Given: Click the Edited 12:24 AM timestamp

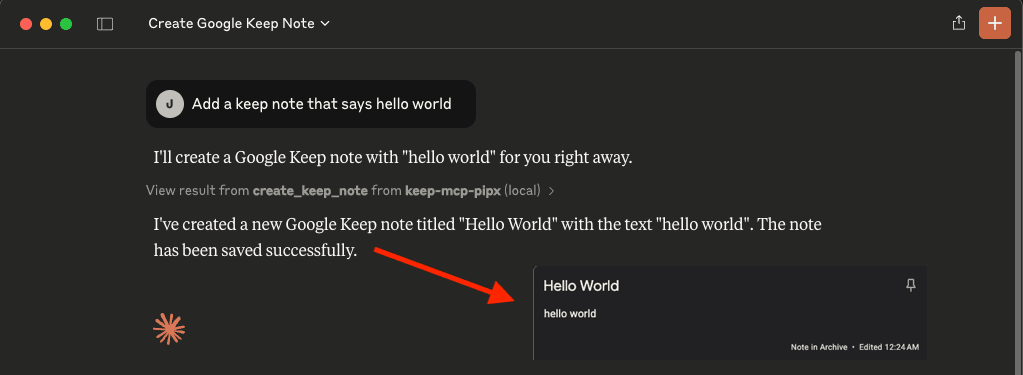Looking at the screenshot, I should coord(889,347).
